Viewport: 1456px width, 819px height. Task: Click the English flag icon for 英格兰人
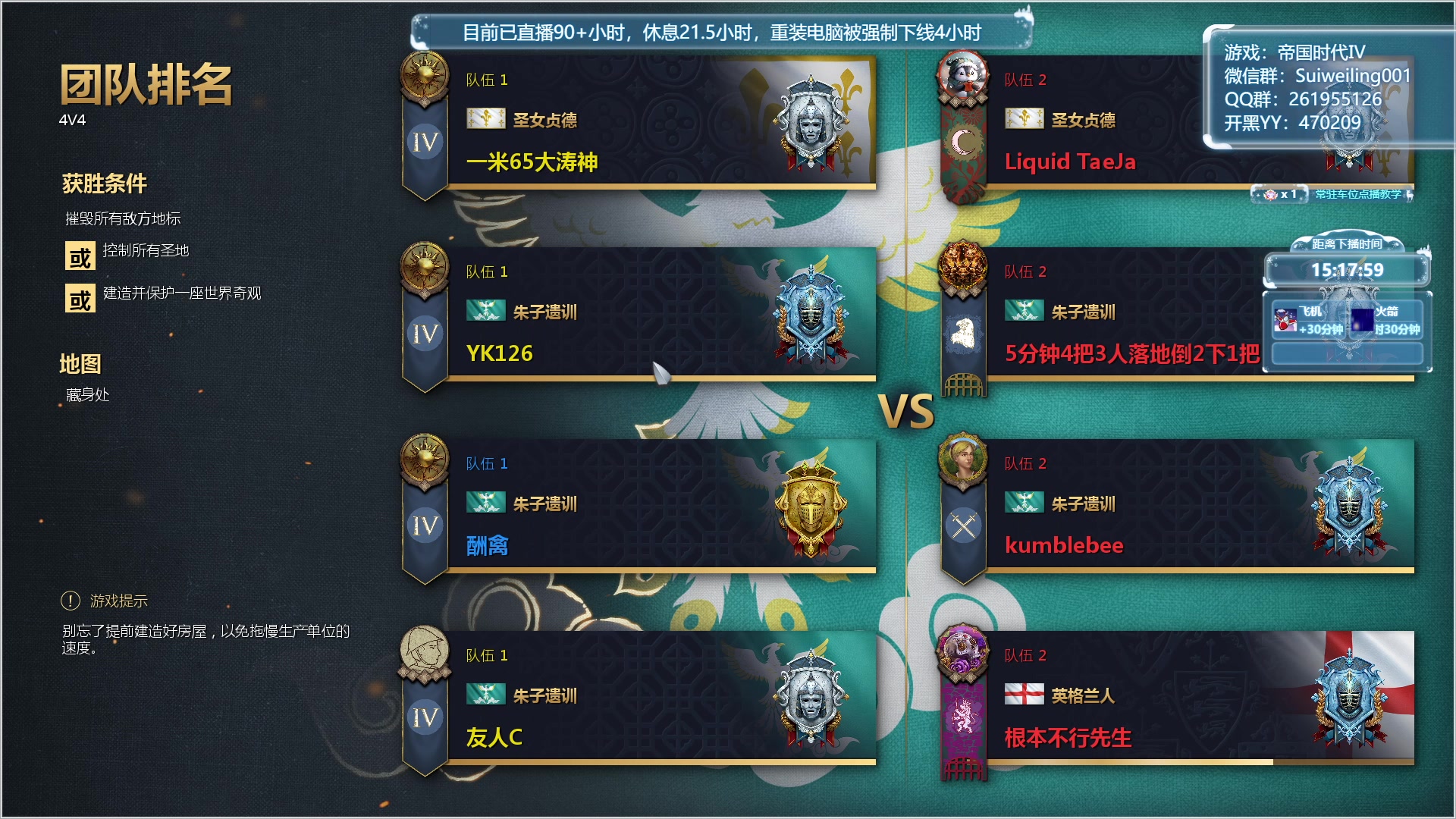click(x=1024, y=694)
